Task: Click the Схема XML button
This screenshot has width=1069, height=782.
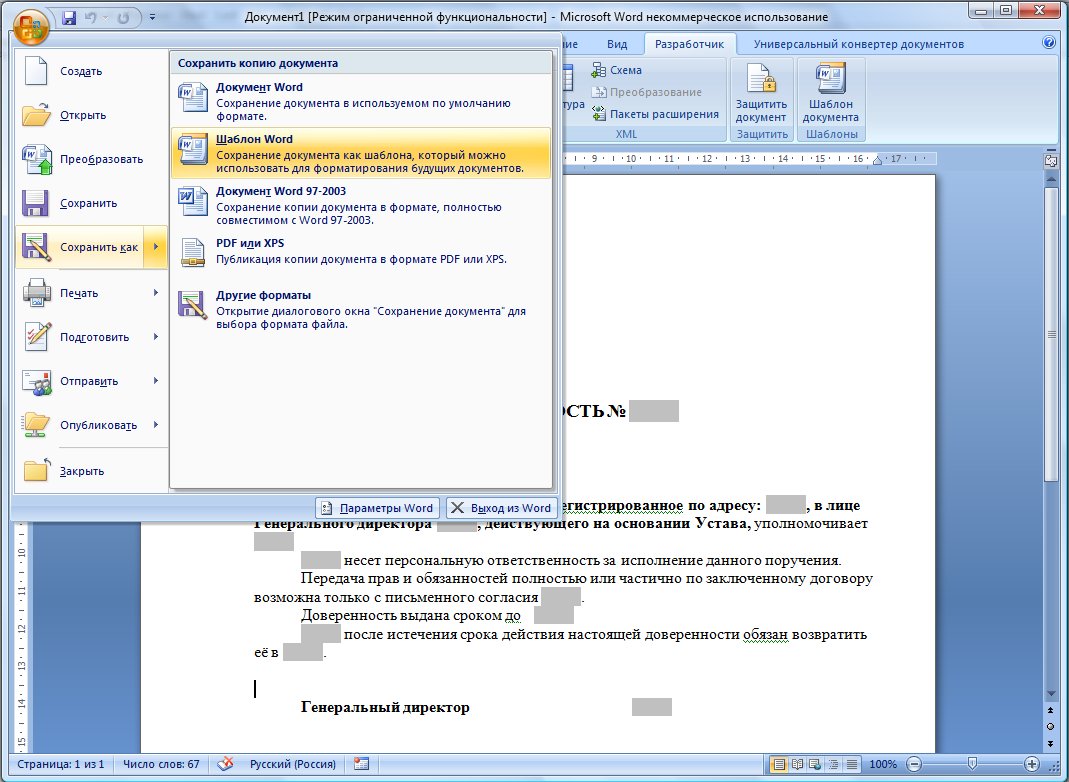Action: (x=617, y=70)
